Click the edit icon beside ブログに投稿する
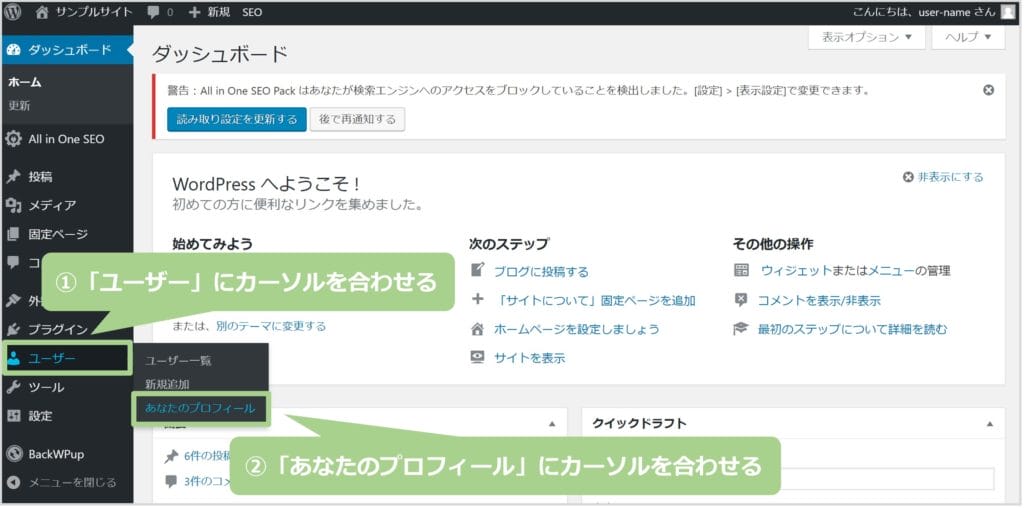The height and width of the screenshot is (508, 1024). tap(478, 270)
